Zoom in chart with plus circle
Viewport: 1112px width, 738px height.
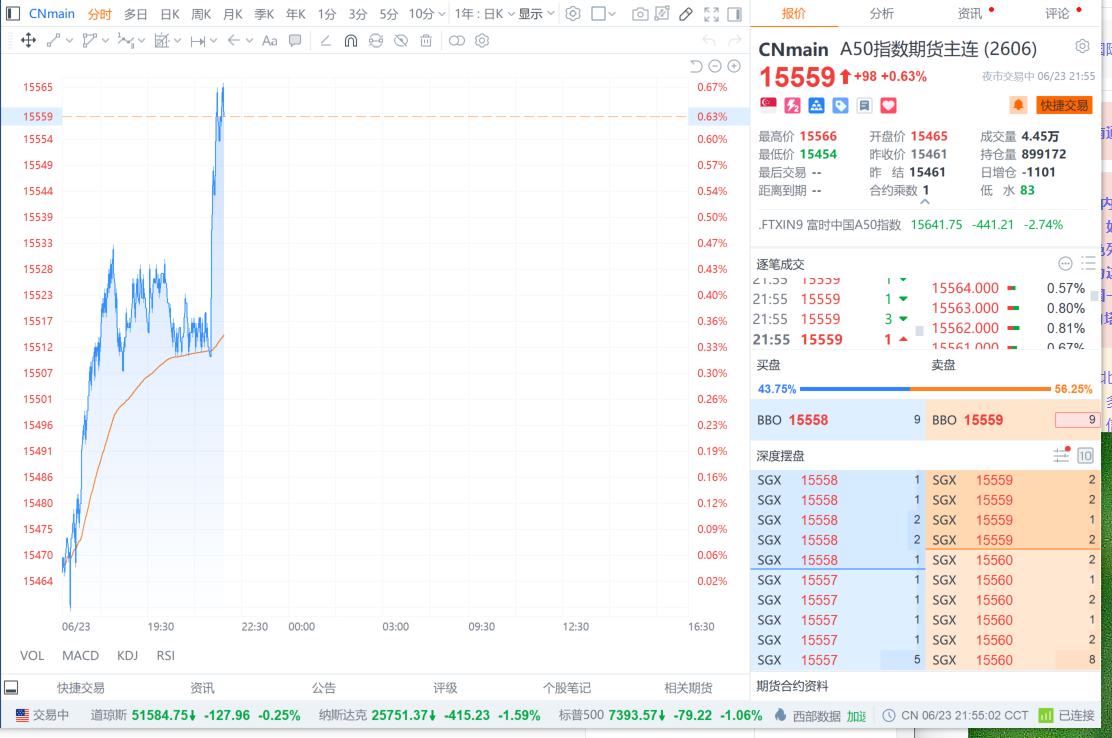pos(734,66)
